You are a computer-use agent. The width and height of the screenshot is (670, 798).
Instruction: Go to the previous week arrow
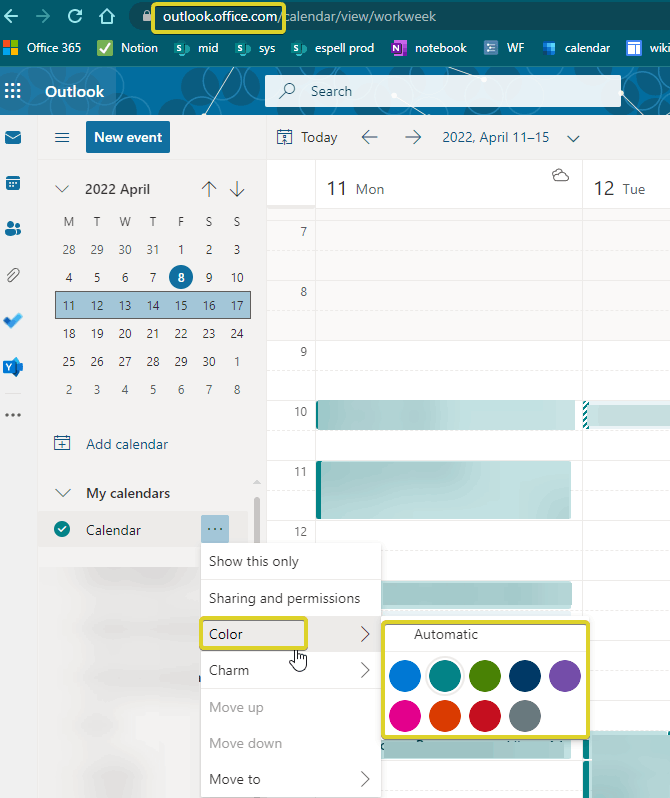coord(370,137)
